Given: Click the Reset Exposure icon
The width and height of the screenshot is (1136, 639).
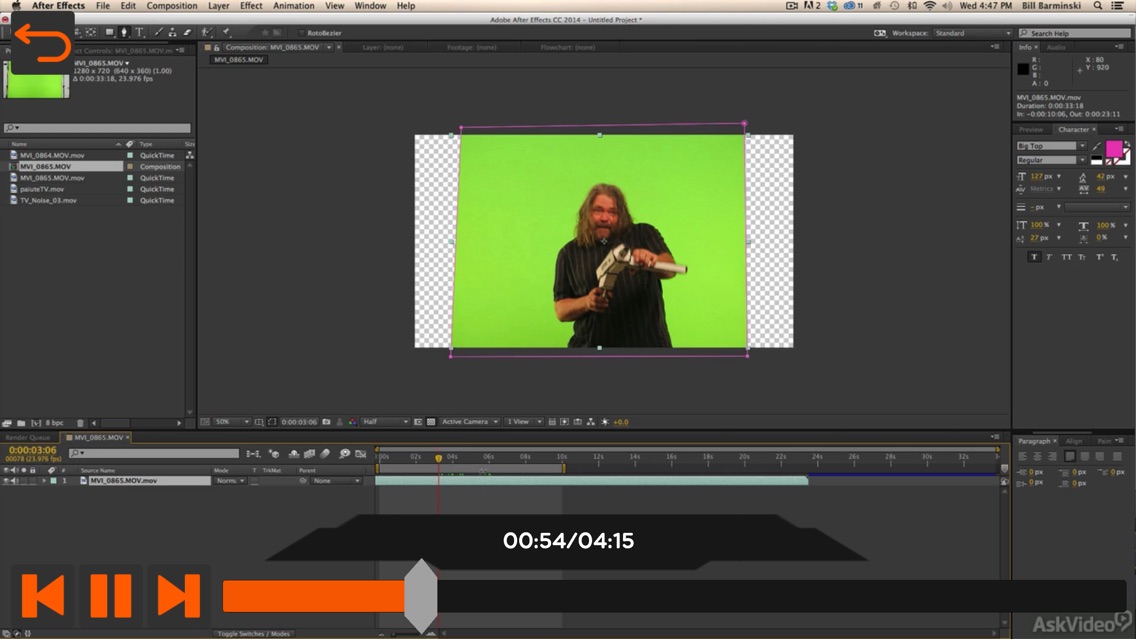Looking at the screenshot, I should tap(605, 422).
